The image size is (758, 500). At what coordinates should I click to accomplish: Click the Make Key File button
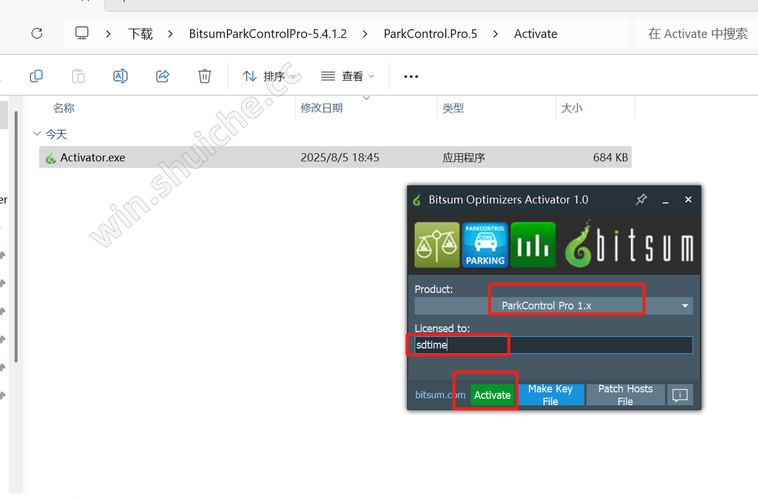pyautogui.click(x=550, y=395)
